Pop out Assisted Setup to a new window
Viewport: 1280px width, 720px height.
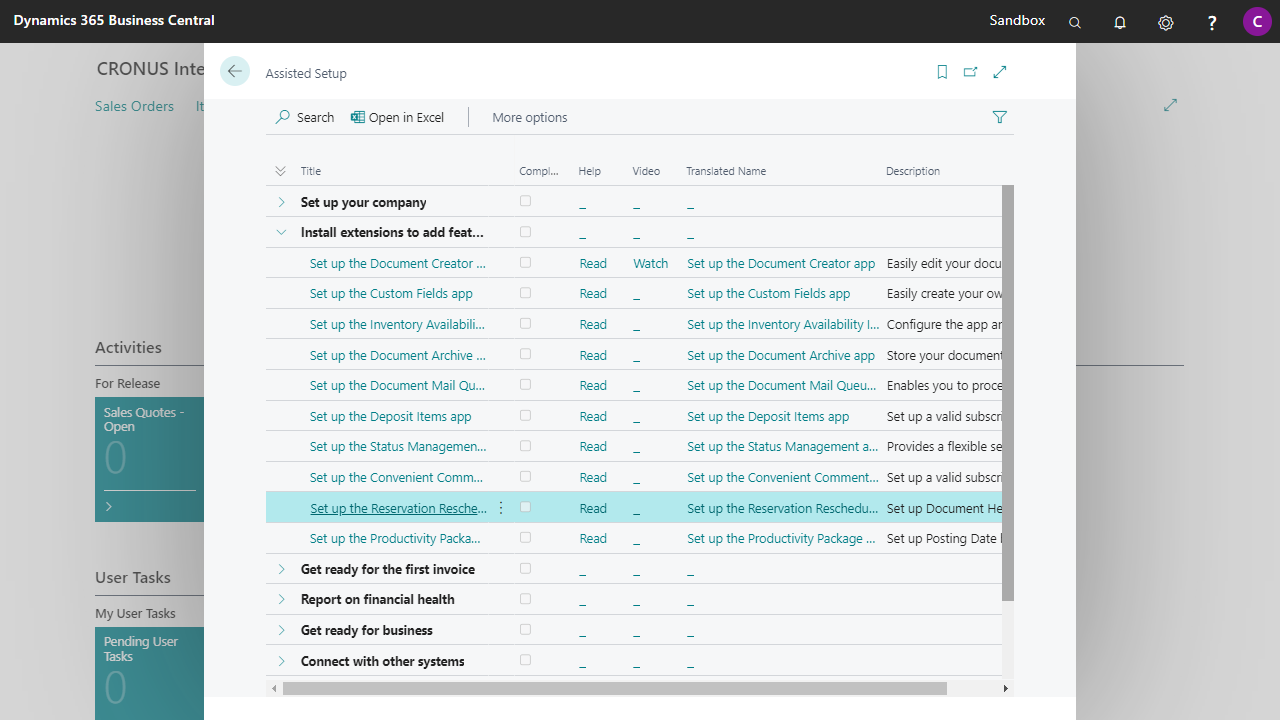pos(970,72)
